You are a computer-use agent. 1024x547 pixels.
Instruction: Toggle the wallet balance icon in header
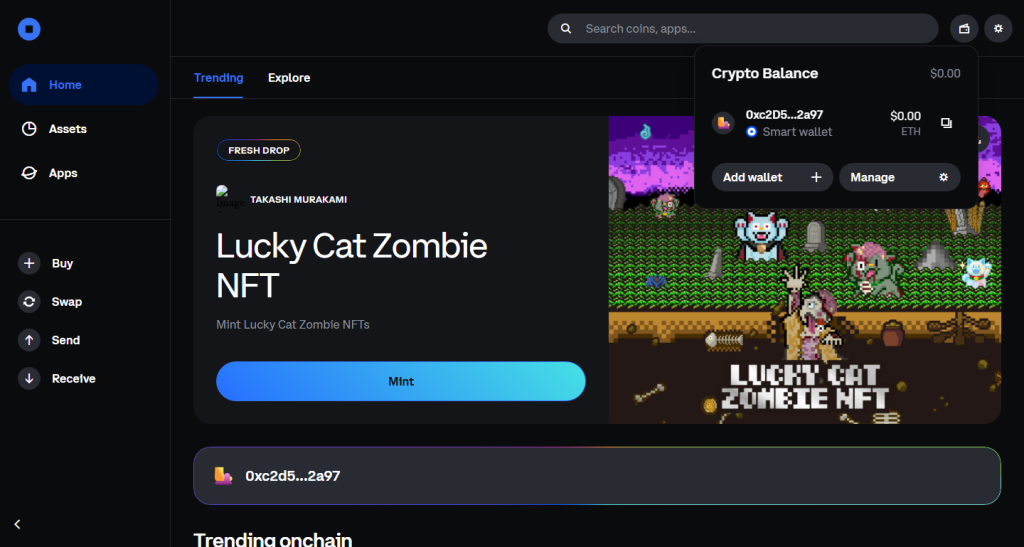coord(964,29)
